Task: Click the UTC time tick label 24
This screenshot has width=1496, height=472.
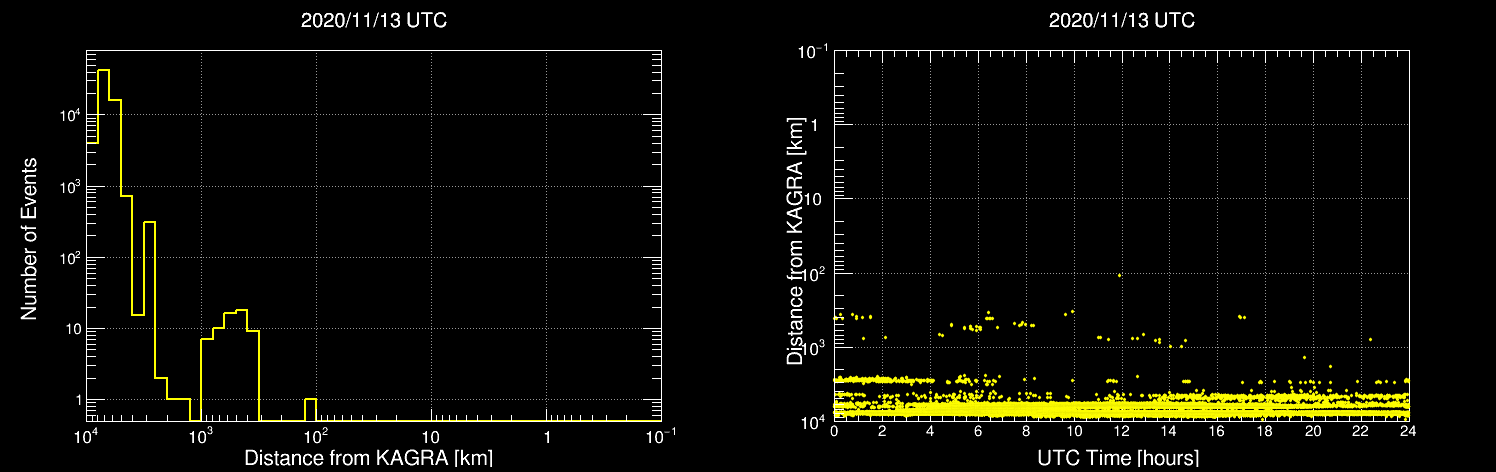Action: pos(1408,433)
